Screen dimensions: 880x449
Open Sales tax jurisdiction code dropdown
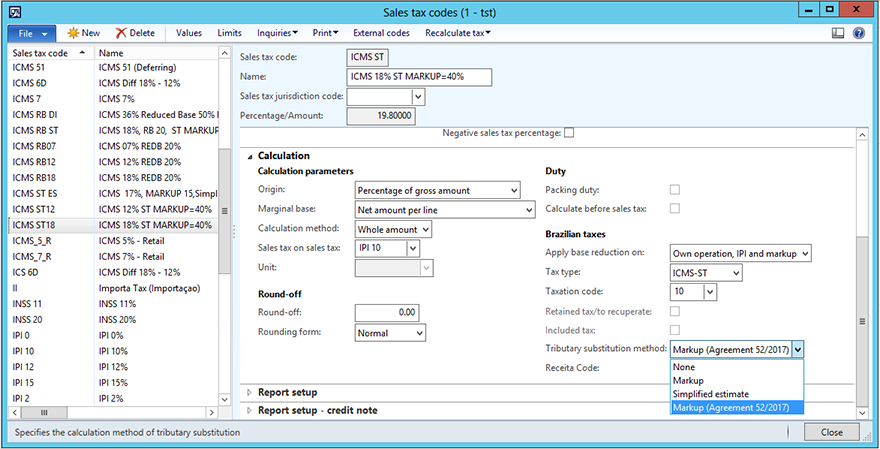419,97
